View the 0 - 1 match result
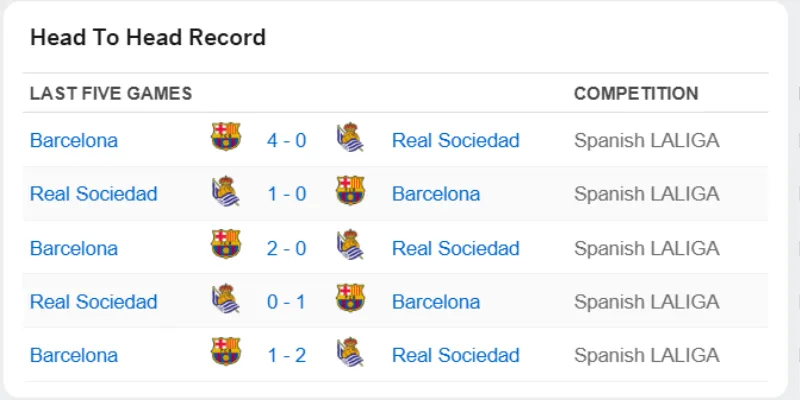Screen dimensions: 800x400 (287, 302)
